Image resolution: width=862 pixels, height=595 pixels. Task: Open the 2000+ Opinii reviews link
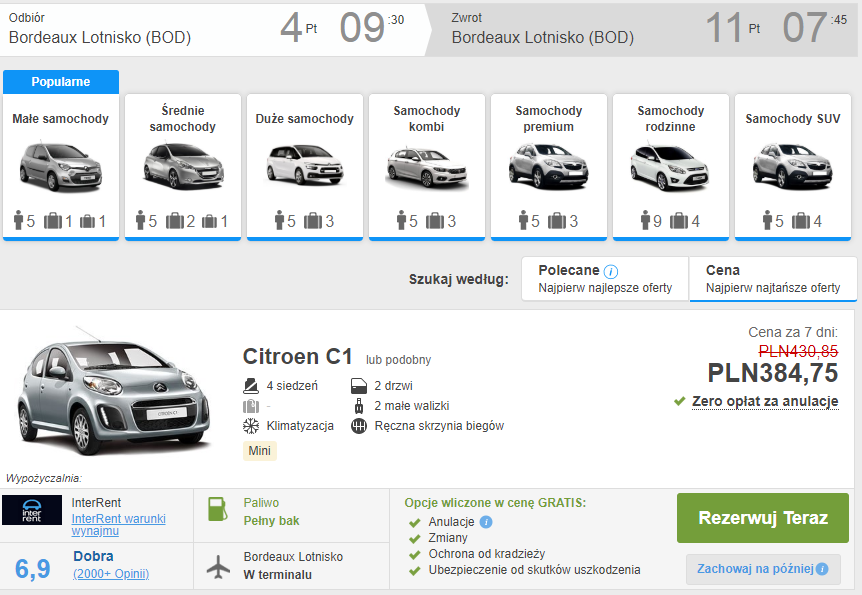click(111, 574)
